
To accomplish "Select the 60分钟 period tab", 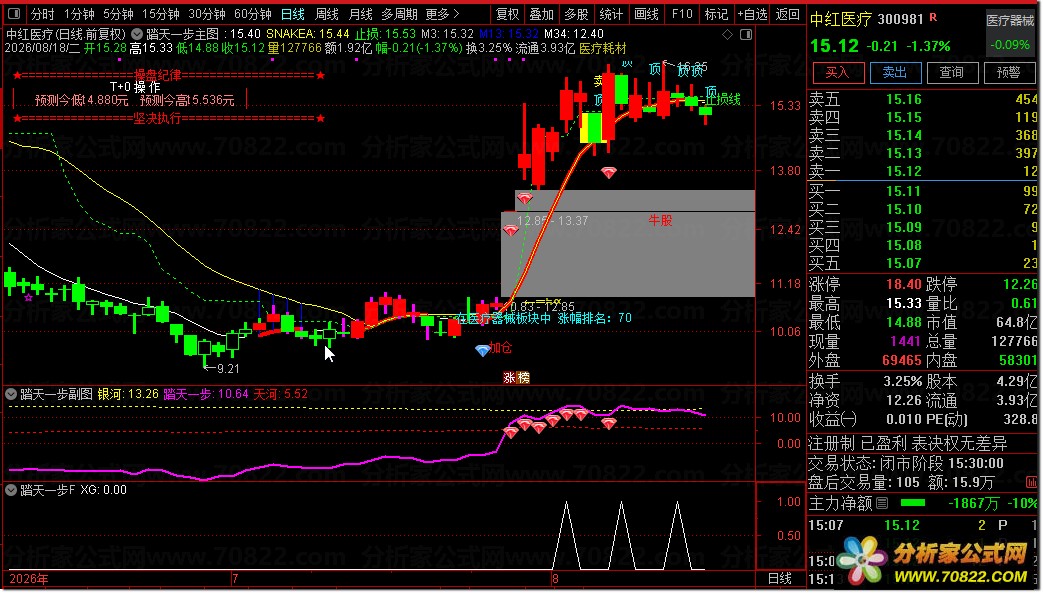I will [x=253, y=14].
